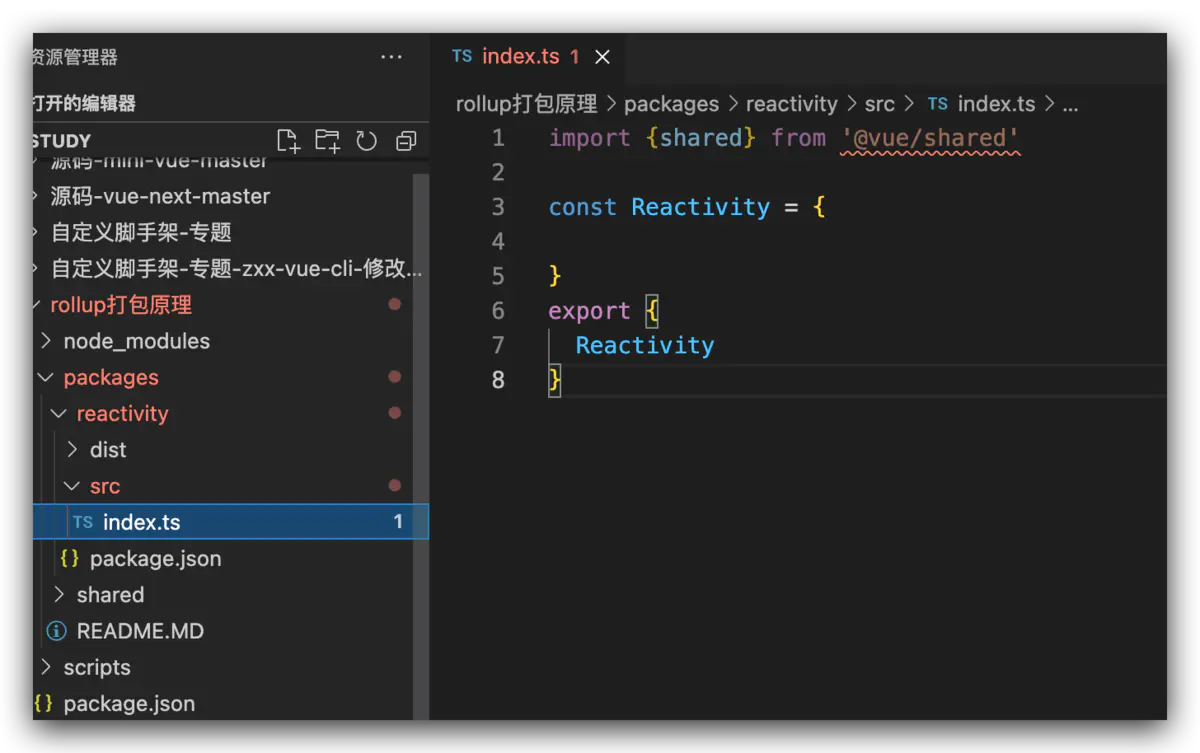Screen dimensions: 1200x753
Task: Expand the shared folder
Action: (x=59, y=595)
